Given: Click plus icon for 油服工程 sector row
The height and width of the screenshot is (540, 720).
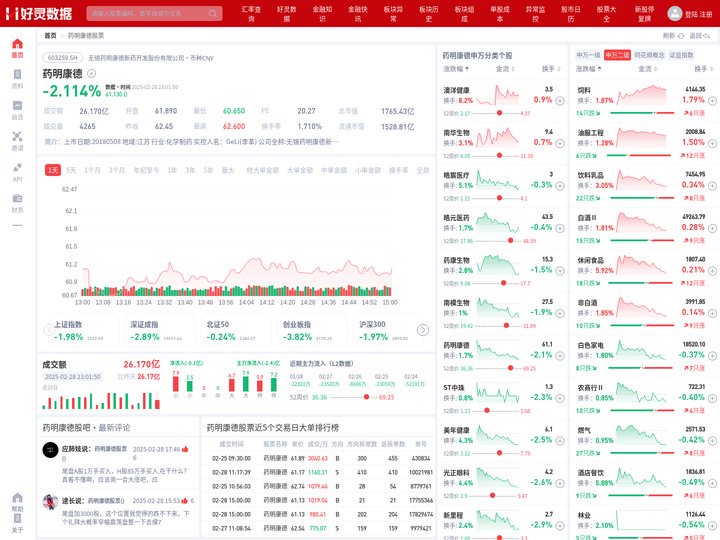Looking at the screenshot, I should coord(712,143).
